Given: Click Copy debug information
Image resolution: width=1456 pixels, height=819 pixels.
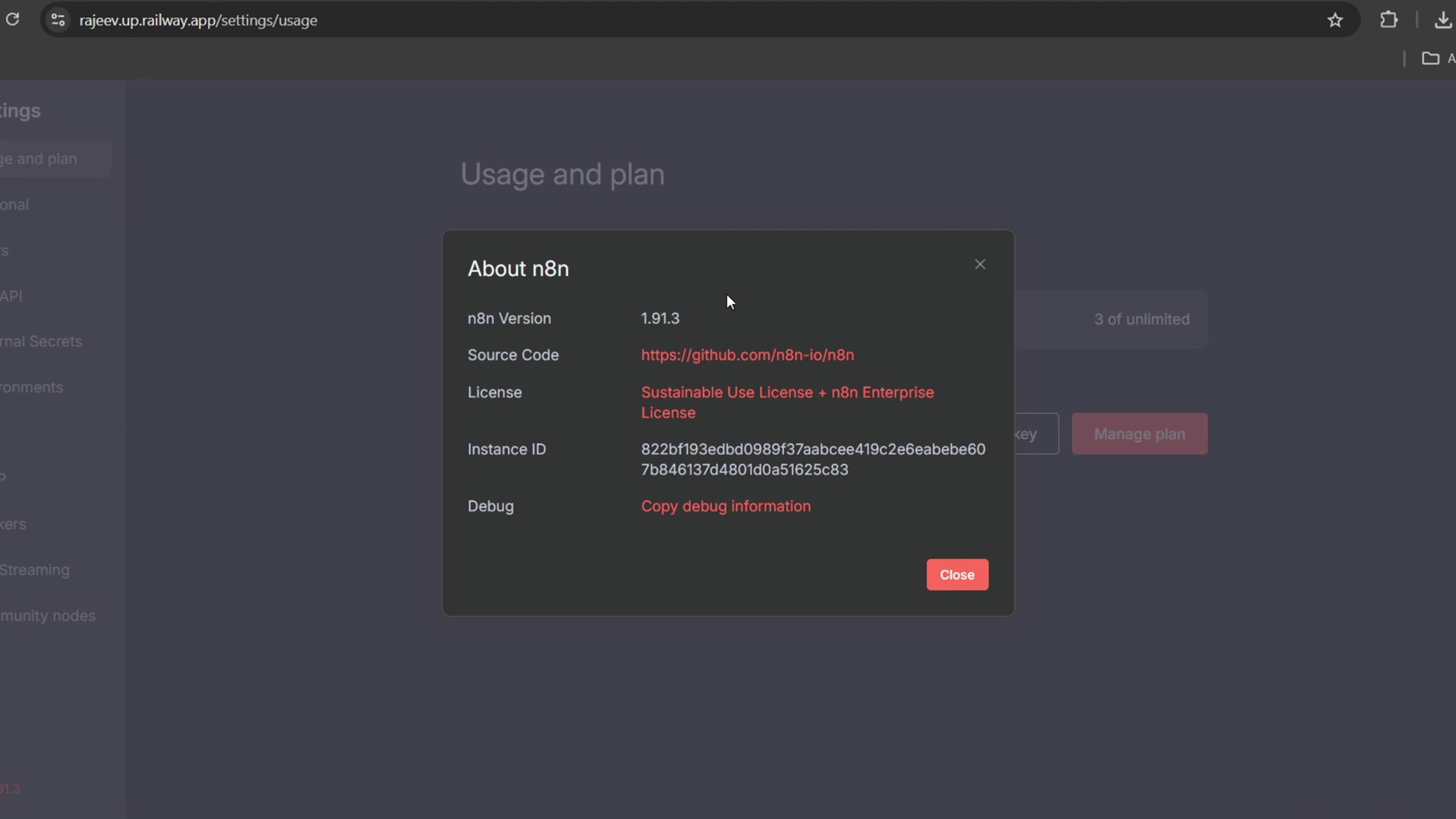Looking at the screenshot, I should pos(726,506).
